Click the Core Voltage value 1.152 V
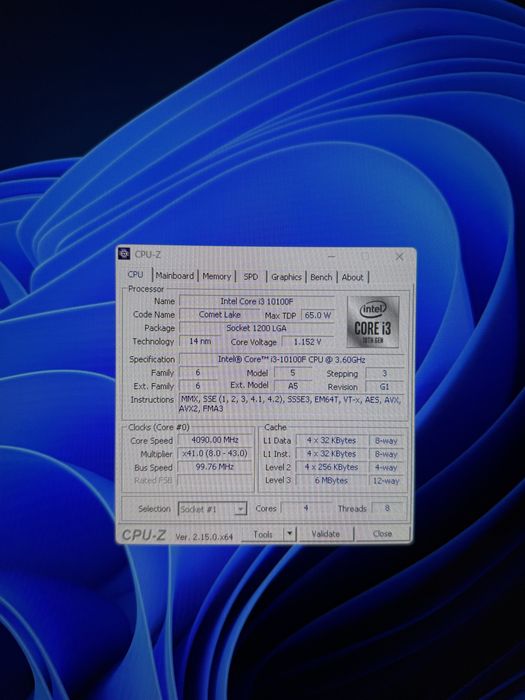This screenshot has height=700, width=525. click(308, 342)
